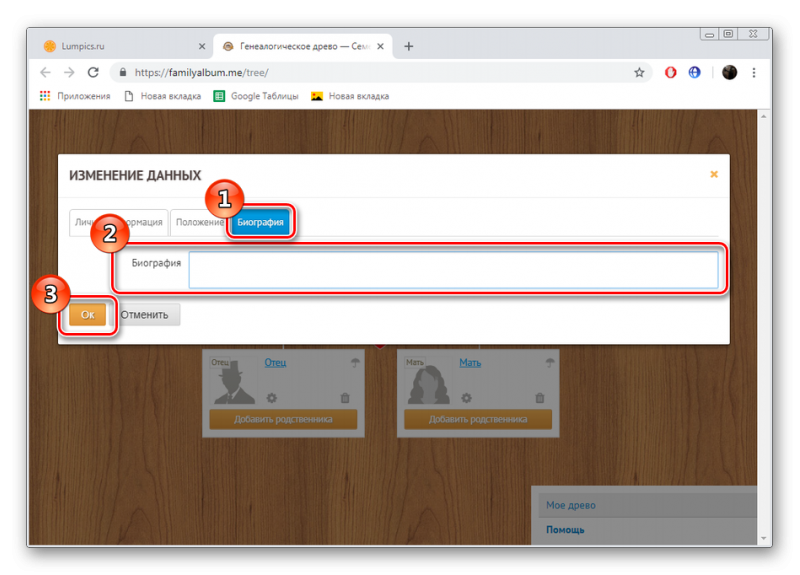This screenshot has width=800, height=575.
Task: Open the Google Таблицы bookmark
Action: coord(256,96)
